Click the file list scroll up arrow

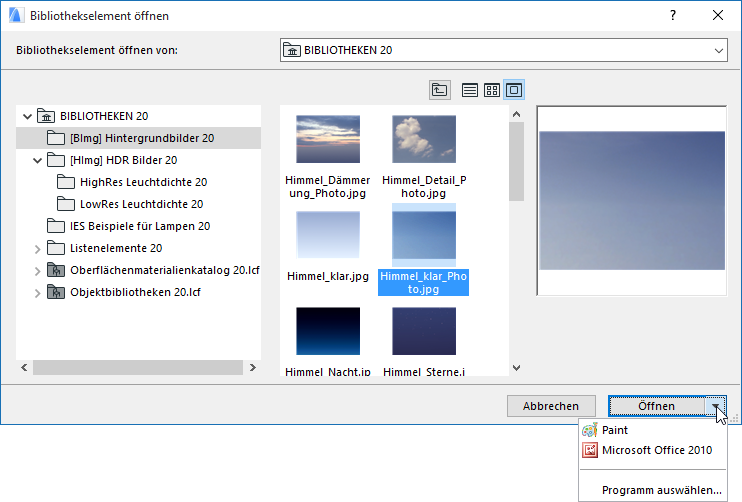(x=516, y=114)
